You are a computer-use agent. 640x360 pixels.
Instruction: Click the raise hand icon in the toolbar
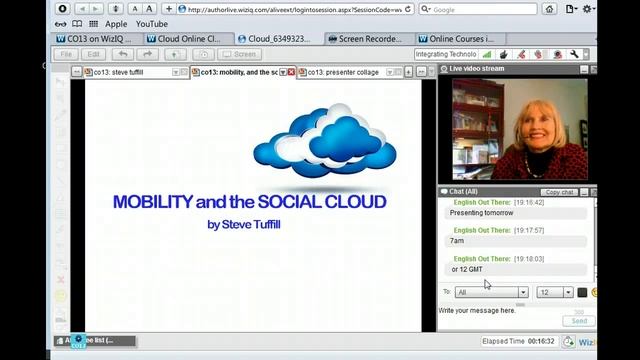point(539,54)
